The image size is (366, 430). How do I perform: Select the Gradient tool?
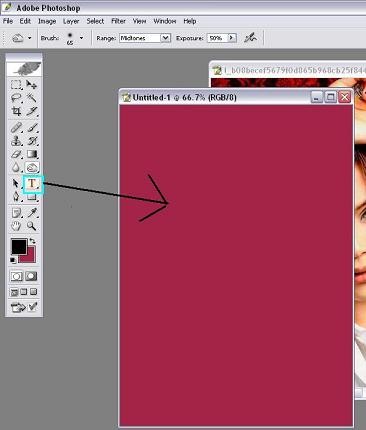click(x=32, y=154)
